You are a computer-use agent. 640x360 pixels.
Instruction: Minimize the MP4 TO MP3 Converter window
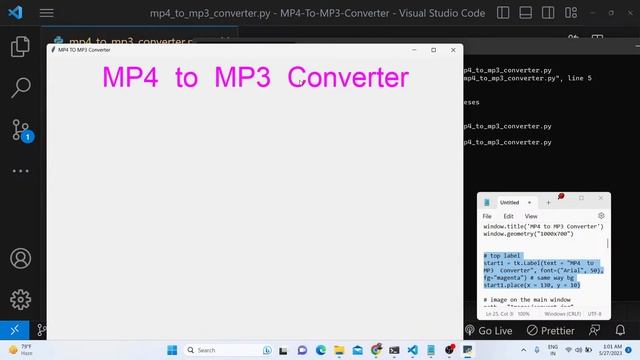coord(414,50)
